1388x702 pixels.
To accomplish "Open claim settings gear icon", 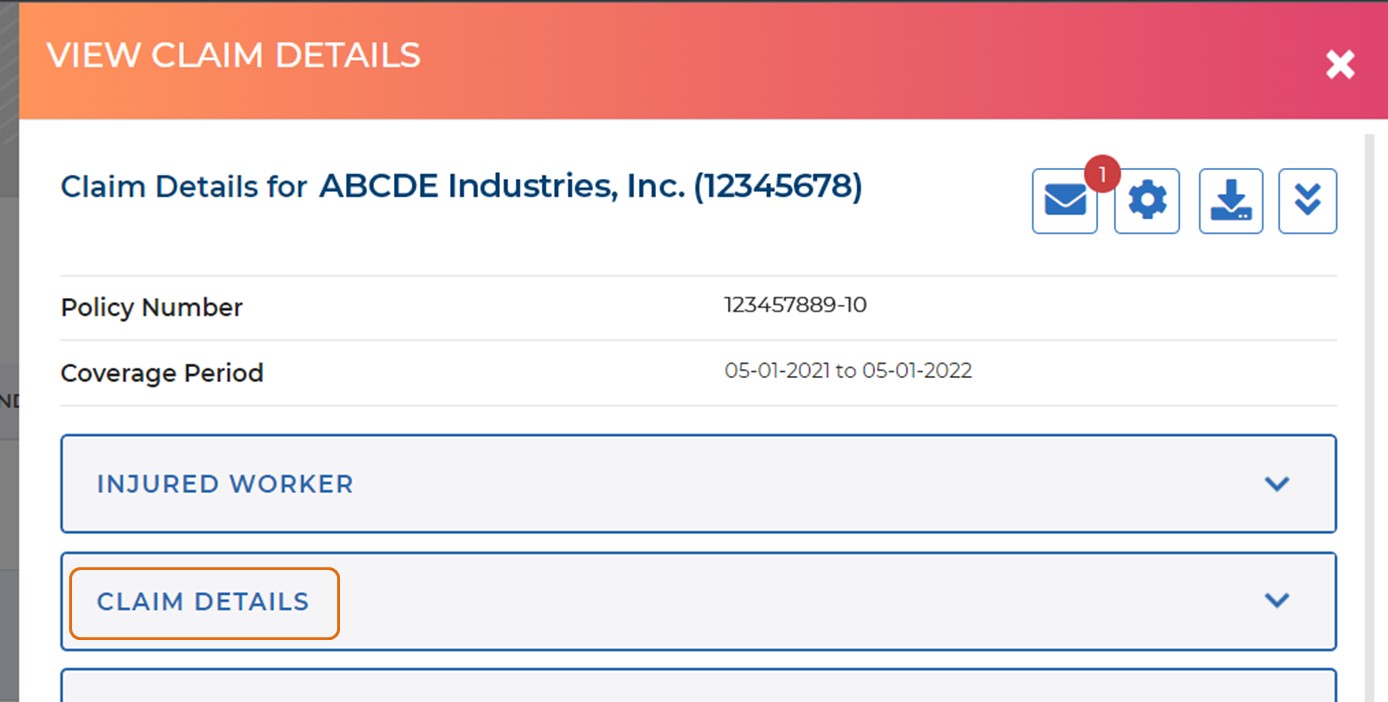I will (x=1147, y=202).
